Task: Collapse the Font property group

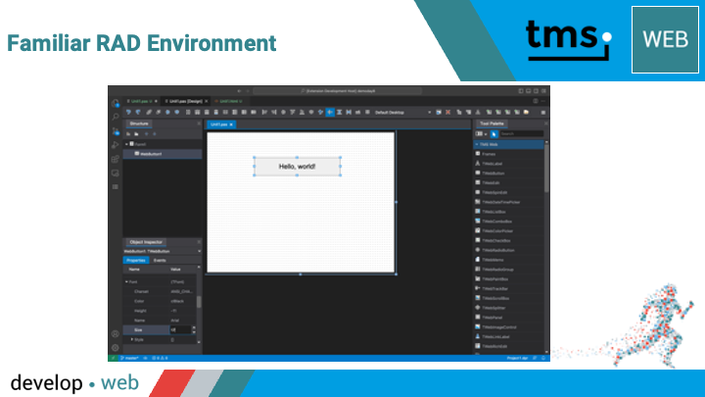Action: 127,282
